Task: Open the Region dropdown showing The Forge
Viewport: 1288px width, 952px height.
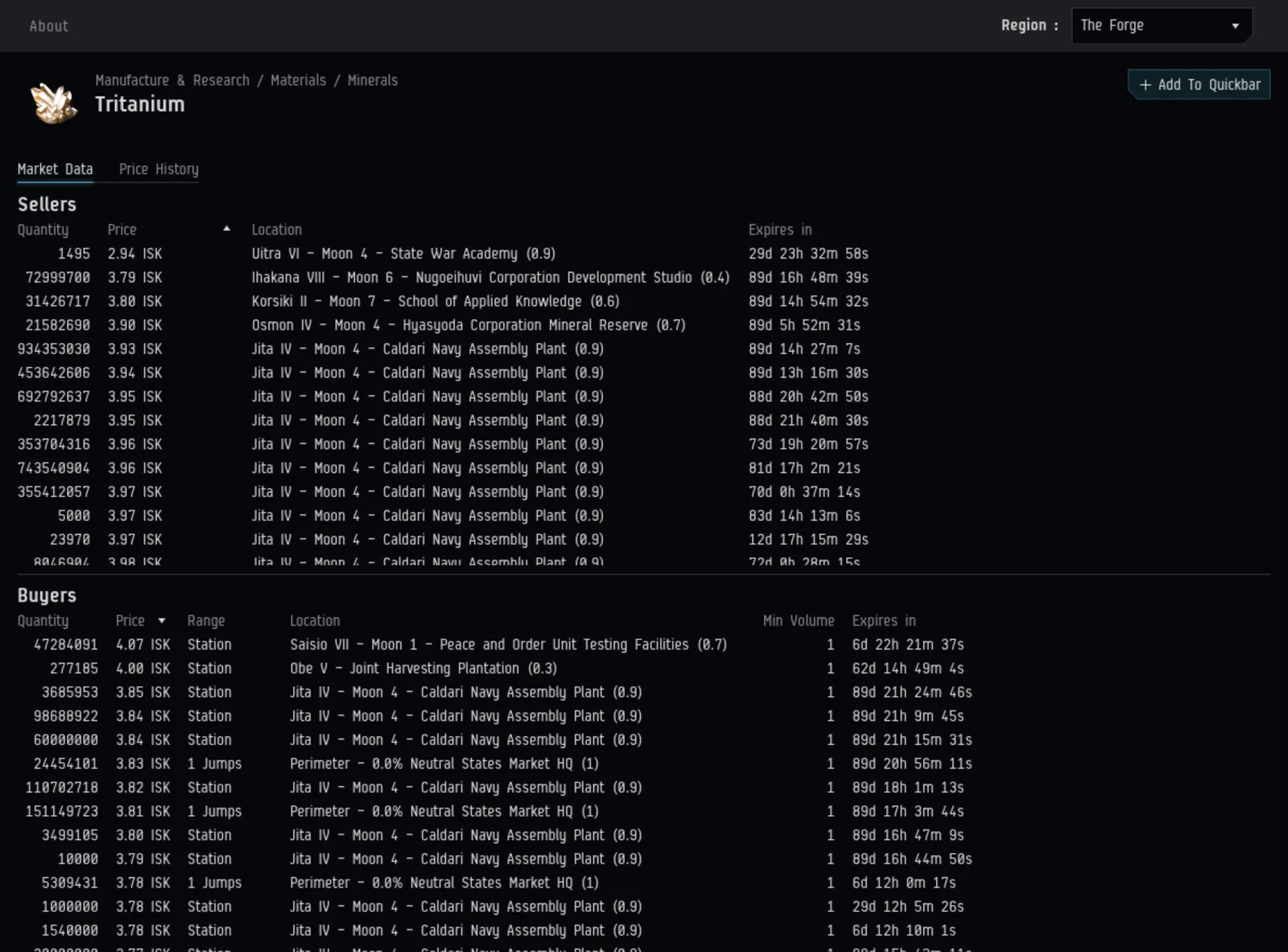Action: click(1162, 25)
